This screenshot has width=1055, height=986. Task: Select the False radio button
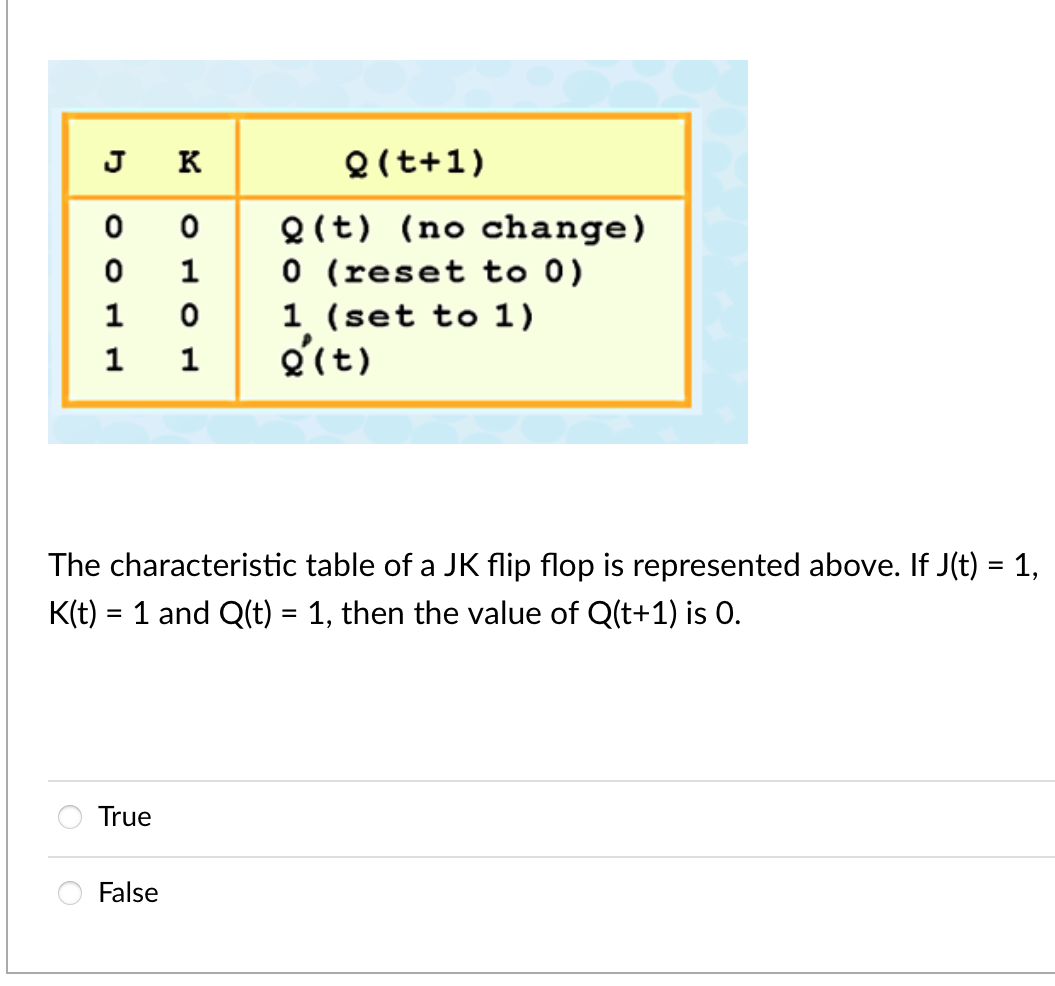coord(70,893)
